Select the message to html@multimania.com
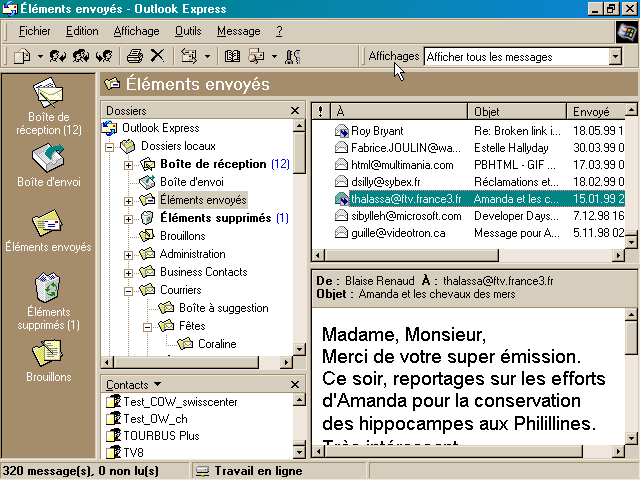This screenshot has width=640, height=480. pos(469,165)
